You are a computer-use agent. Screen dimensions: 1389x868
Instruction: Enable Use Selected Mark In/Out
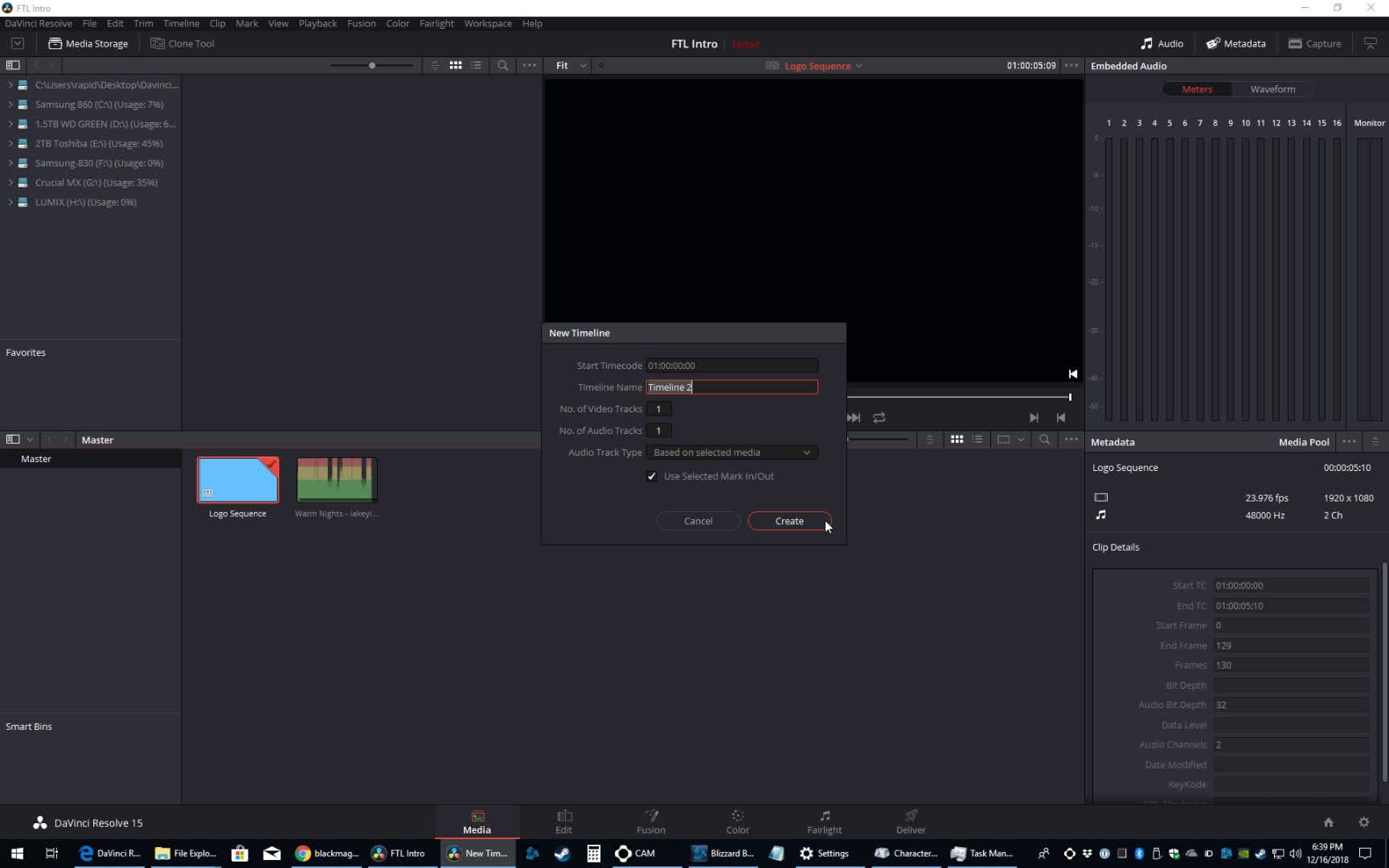pyautogui.click(x=652, y=476)
